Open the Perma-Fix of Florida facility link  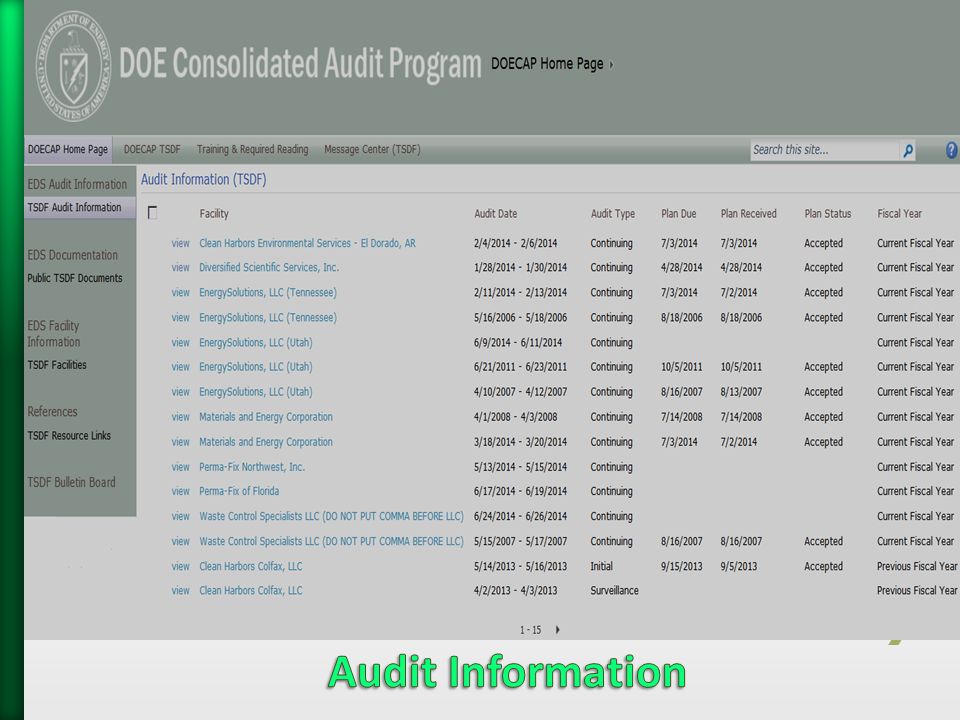coord(239,491)
